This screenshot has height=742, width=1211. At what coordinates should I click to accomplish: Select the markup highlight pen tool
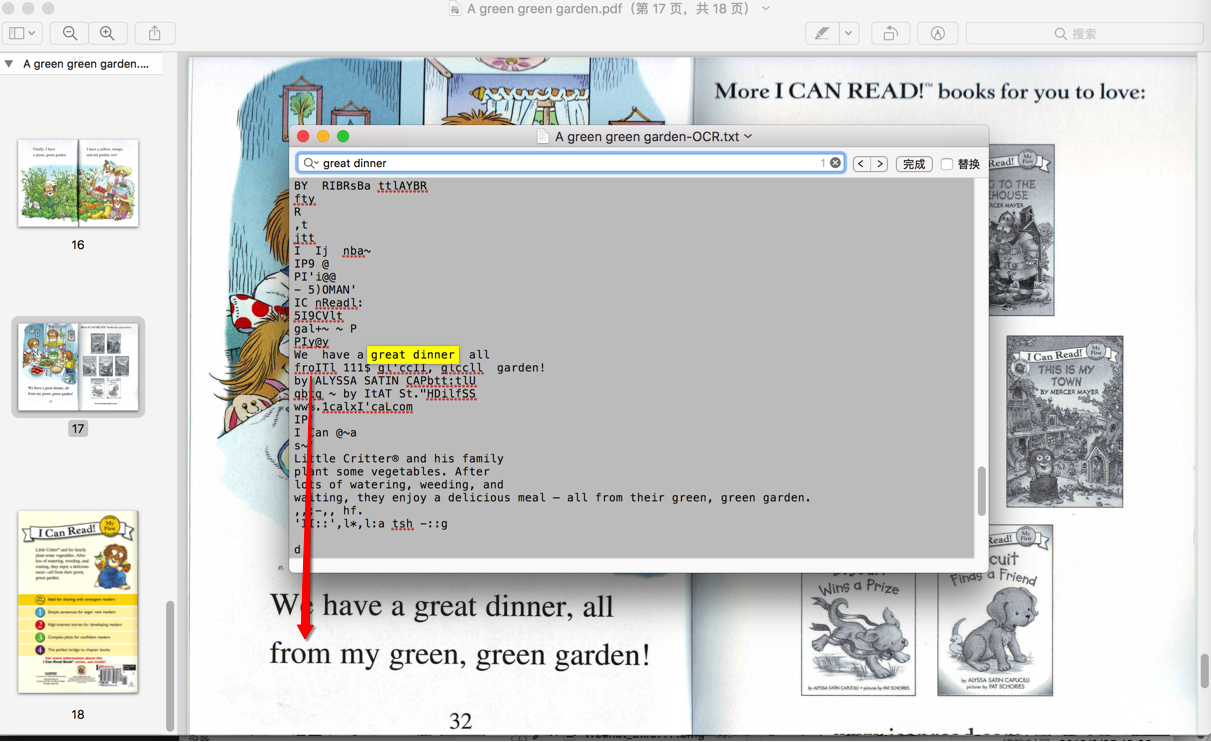tap(822, 33)
